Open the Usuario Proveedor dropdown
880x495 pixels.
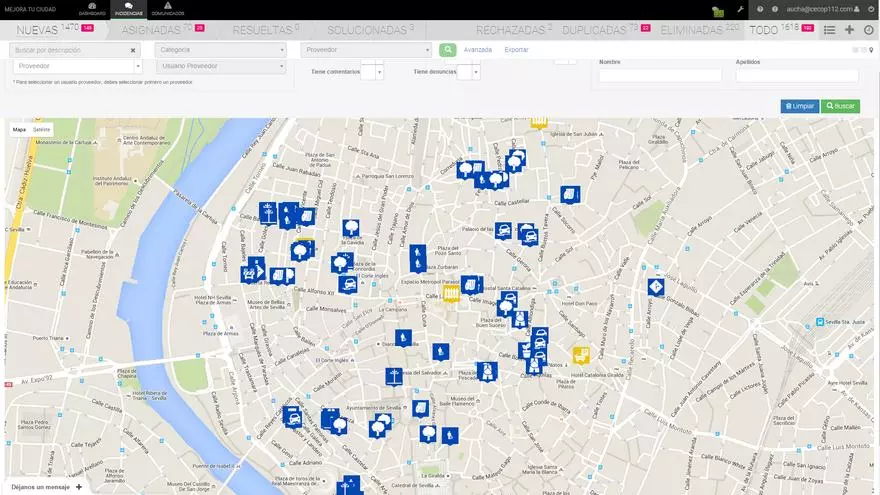click(221, 66)
